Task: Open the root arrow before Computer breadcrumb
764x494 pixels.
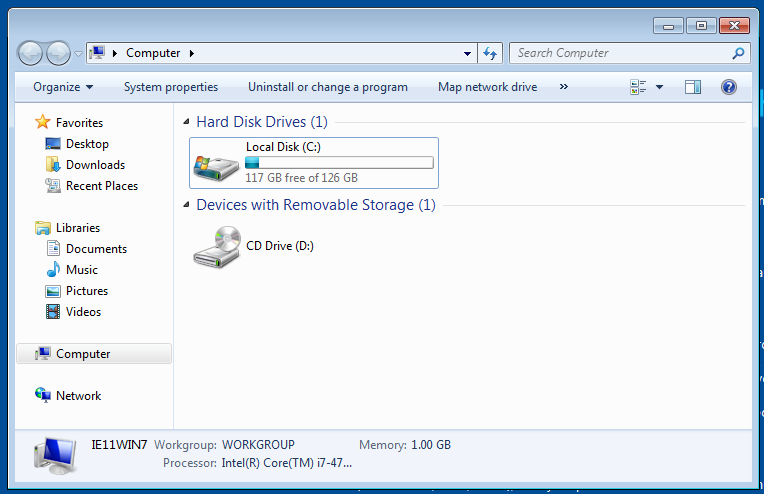Action: pyautogui.click(x=115, y=53)
